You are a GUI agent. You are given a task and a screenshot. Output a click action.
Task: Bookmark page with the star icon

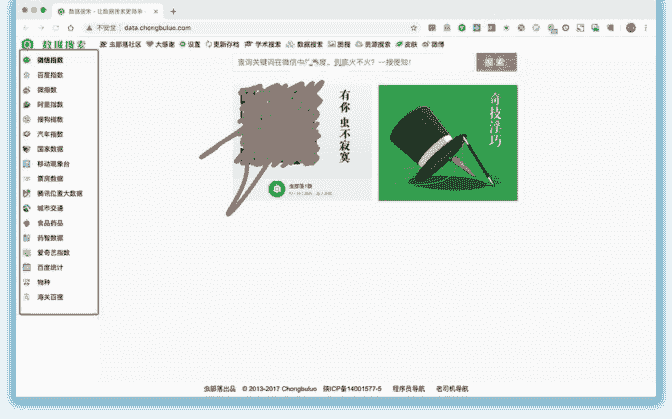click(x=414, y=28)
